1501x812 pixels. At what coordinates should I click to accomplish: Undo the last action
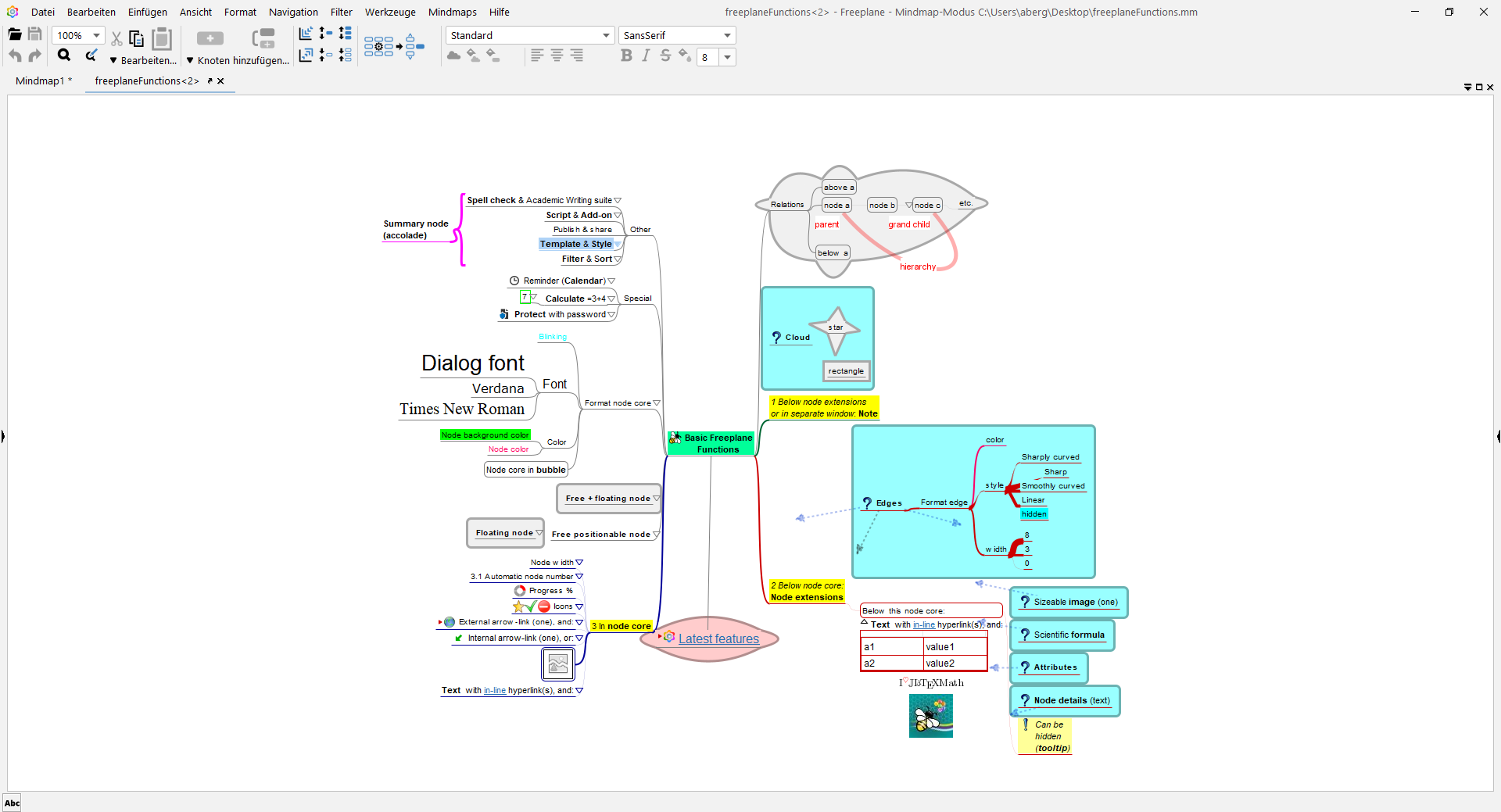[x=14, y=55]
